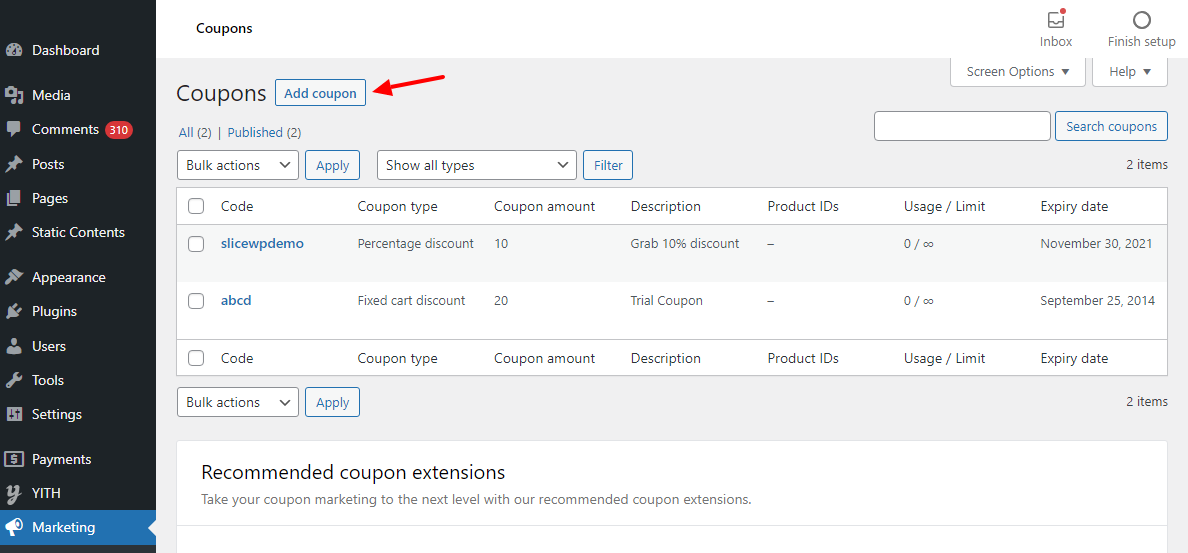Open the Marketing menu item
1188x553 pixels.
tap(64, 527)
